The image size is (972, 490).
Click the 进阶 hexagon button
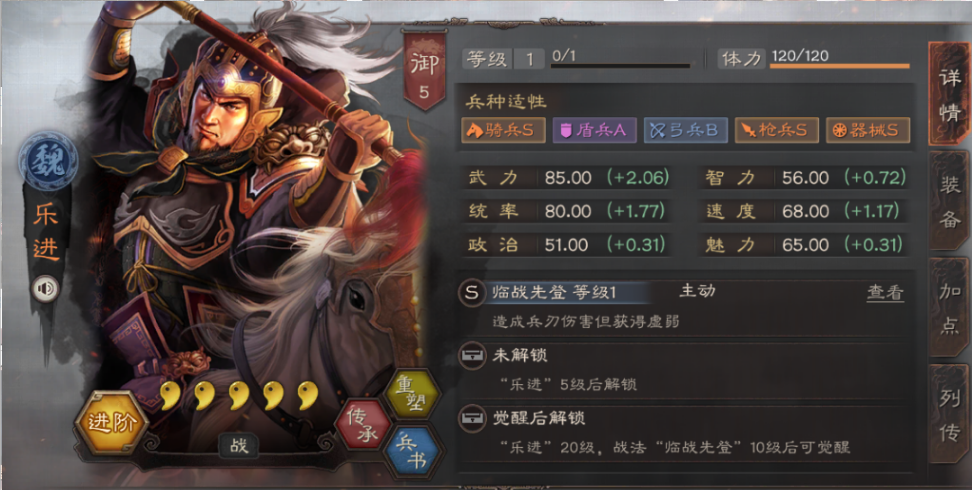pyautogui.click(x=112, y=423)
